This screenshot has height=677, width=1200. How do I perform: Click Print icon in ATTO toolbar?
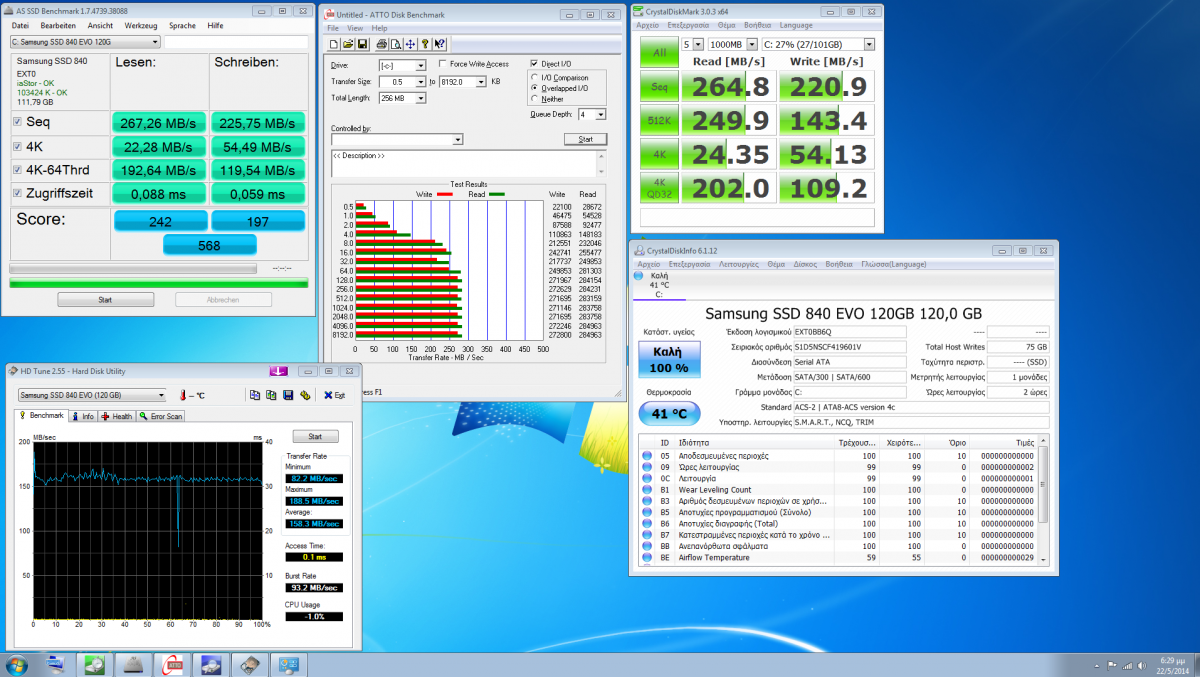[381, 44]
